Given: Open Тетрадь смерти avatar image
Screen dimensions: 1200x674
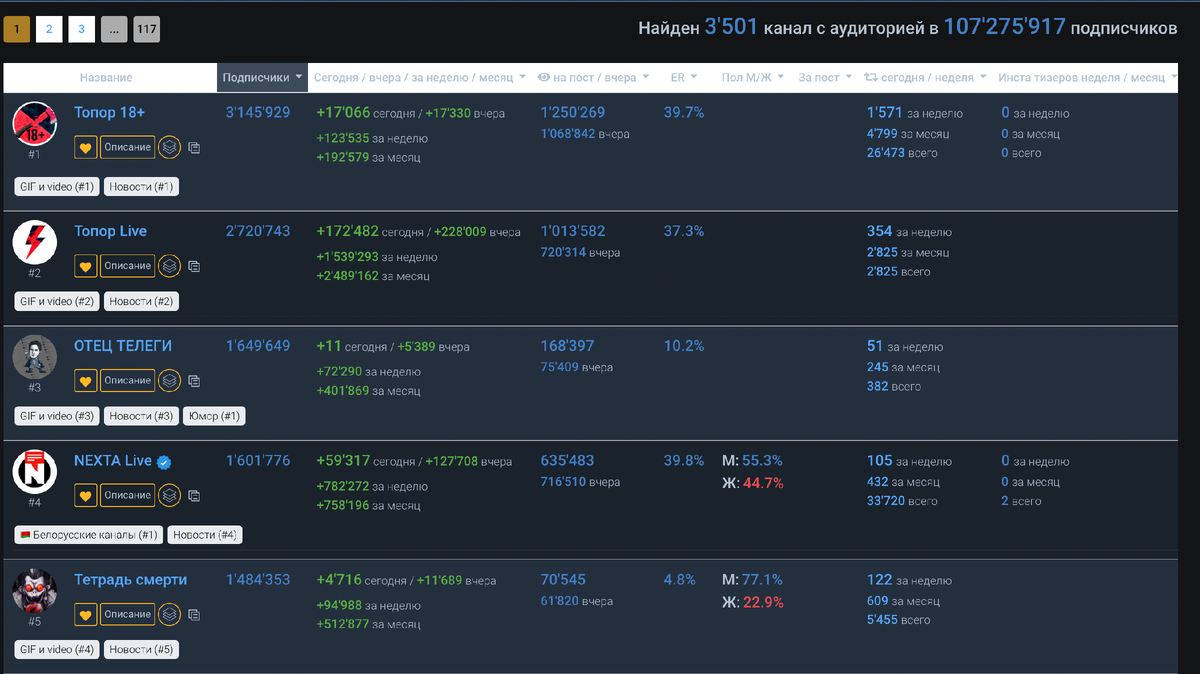Looking at the screenshot, I should [x=34, y=590].
